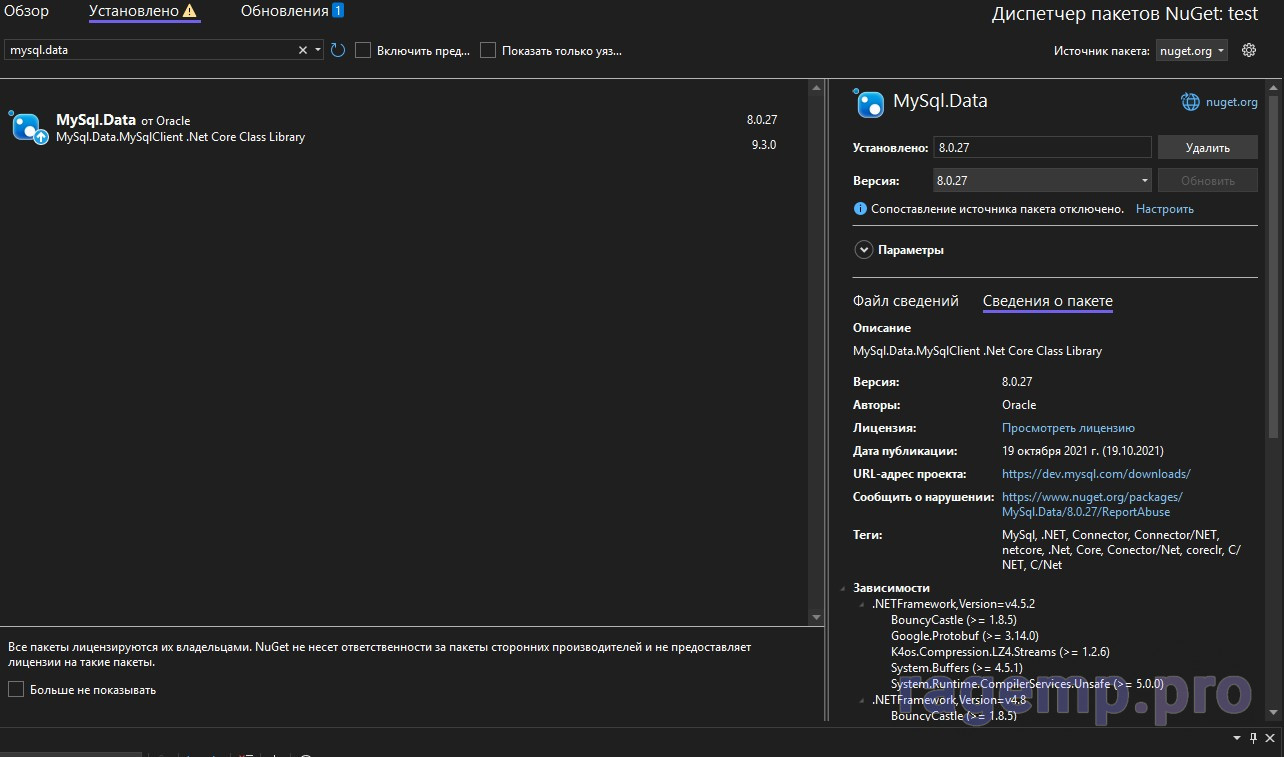Click the Удалить button
The height and width of the screenshot is (757, 1284).
pyautogui.click(x=1208, y=147)
